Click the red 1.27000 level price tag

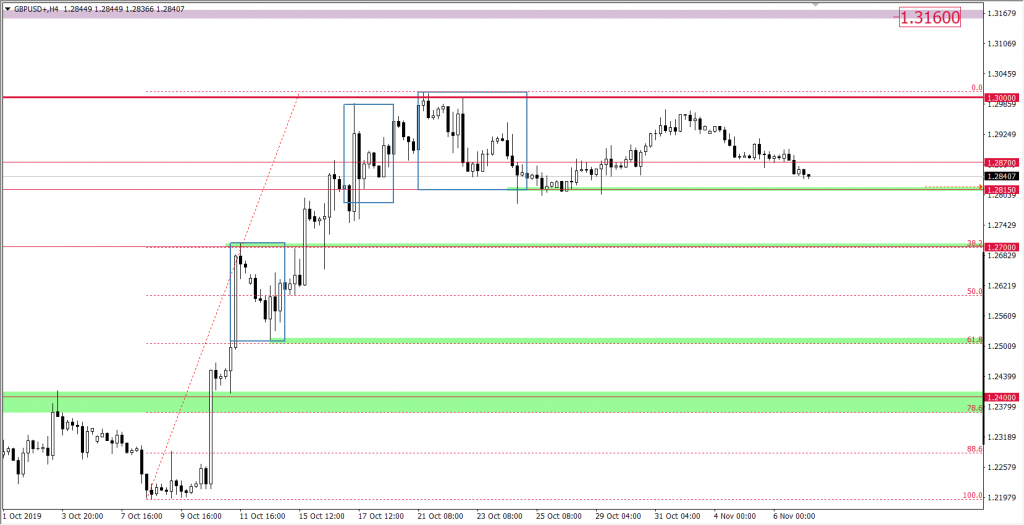(1000, 247)
